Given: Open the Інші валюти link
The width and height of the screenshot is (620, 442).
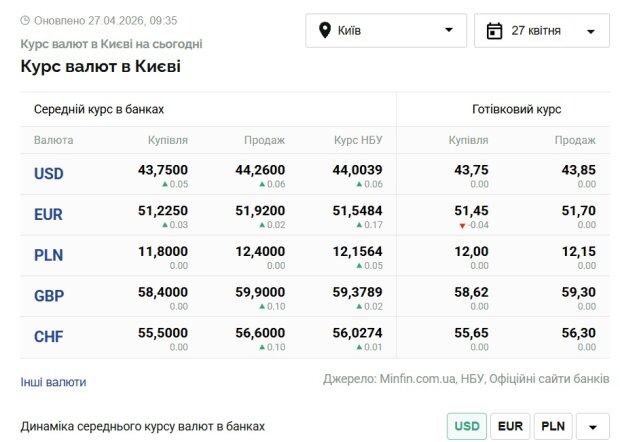Looking at the screenshot, I should [53, 382].
